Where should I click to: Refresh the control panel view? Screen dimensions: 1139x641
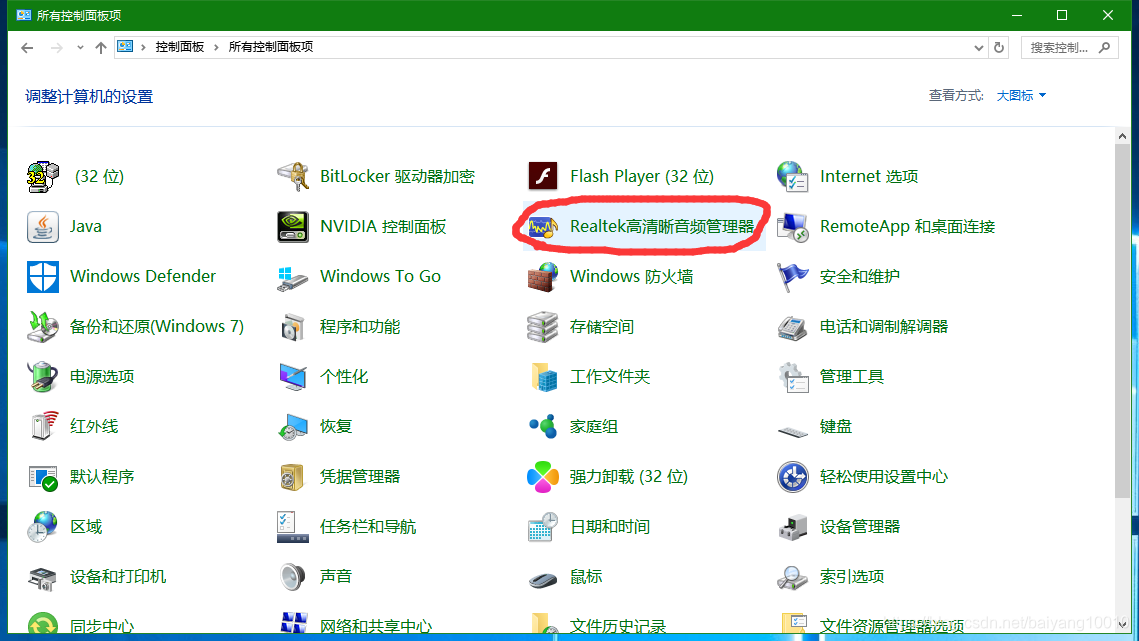pyautogui.click(x=999, y=47)
